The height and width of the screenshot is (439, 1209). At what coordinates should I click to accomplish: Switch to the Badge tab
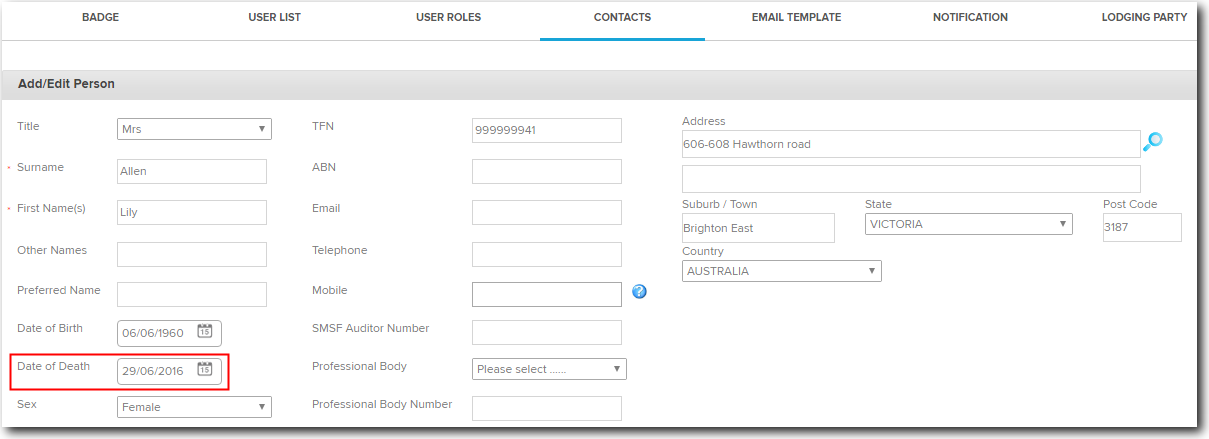tap(100, 17)
